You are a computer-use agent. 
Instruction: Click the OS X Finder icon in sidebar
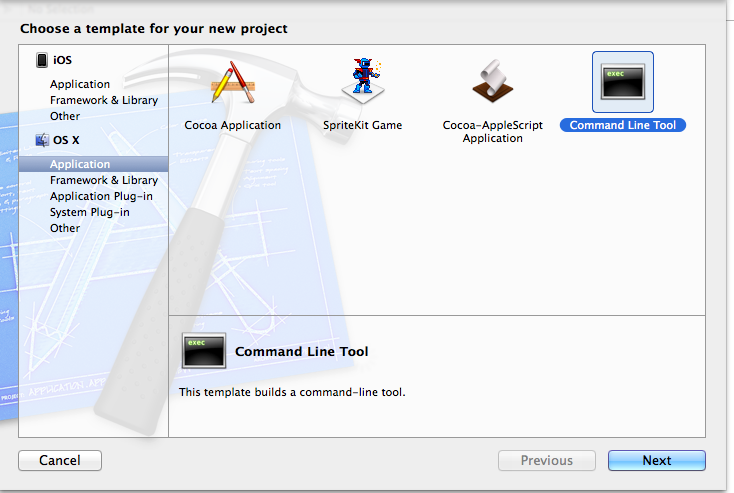pos(42,140)
